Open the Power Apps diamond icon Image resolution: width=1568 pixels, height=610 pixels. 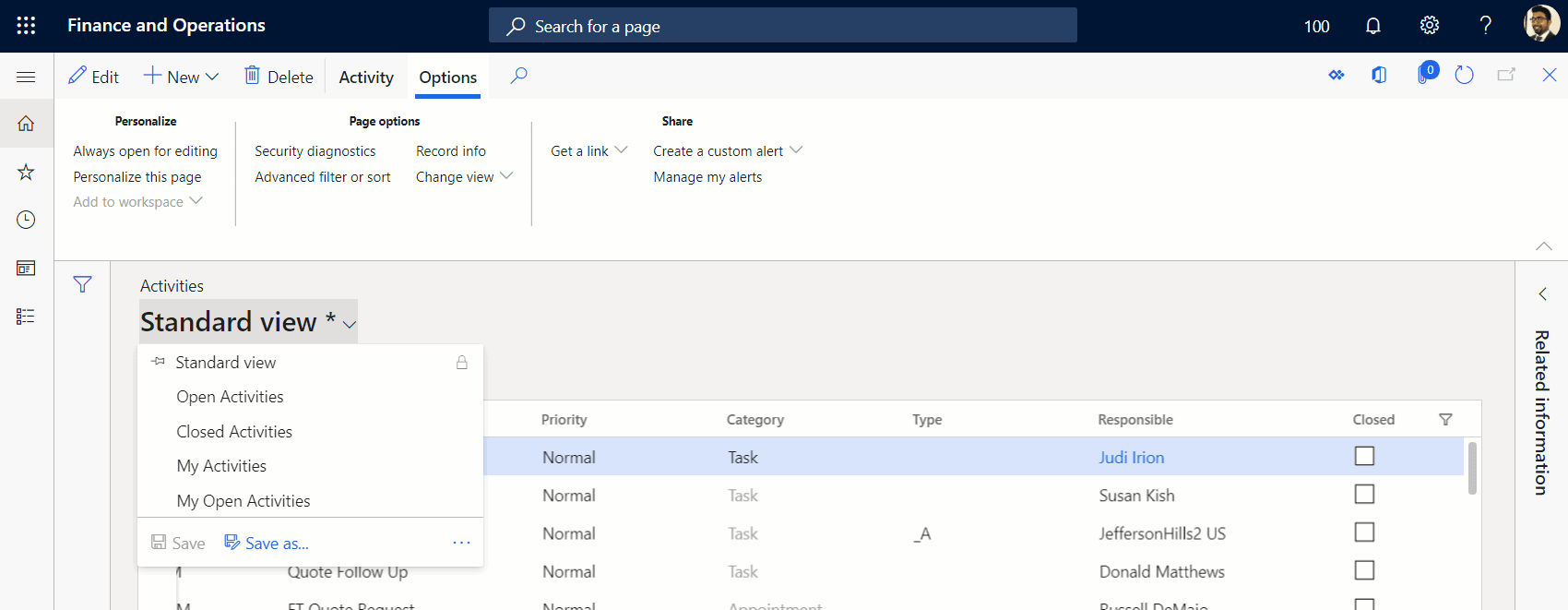pos(1336,76)
